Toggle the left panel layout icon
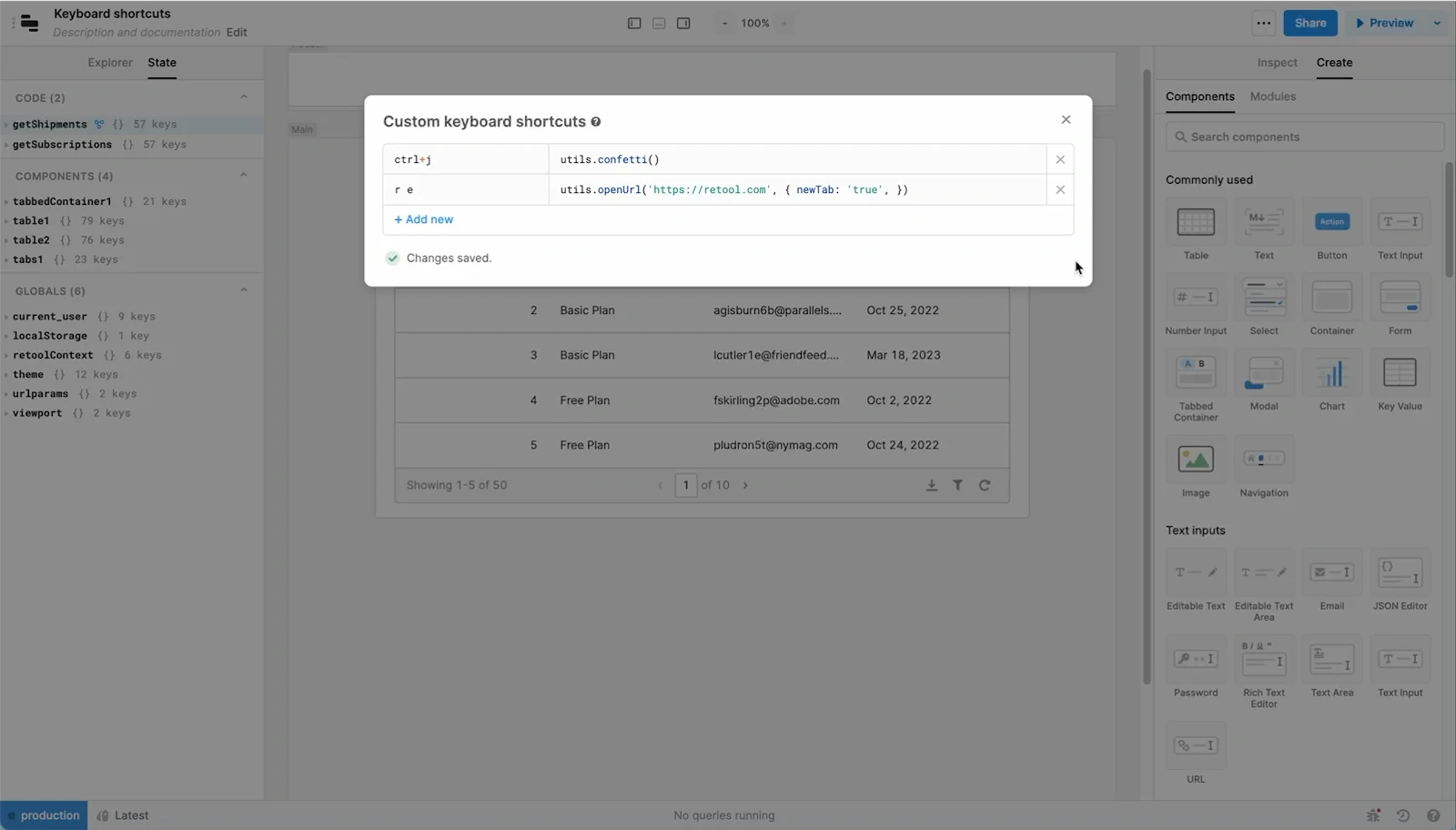1456x830 pixels. [634, 23]
